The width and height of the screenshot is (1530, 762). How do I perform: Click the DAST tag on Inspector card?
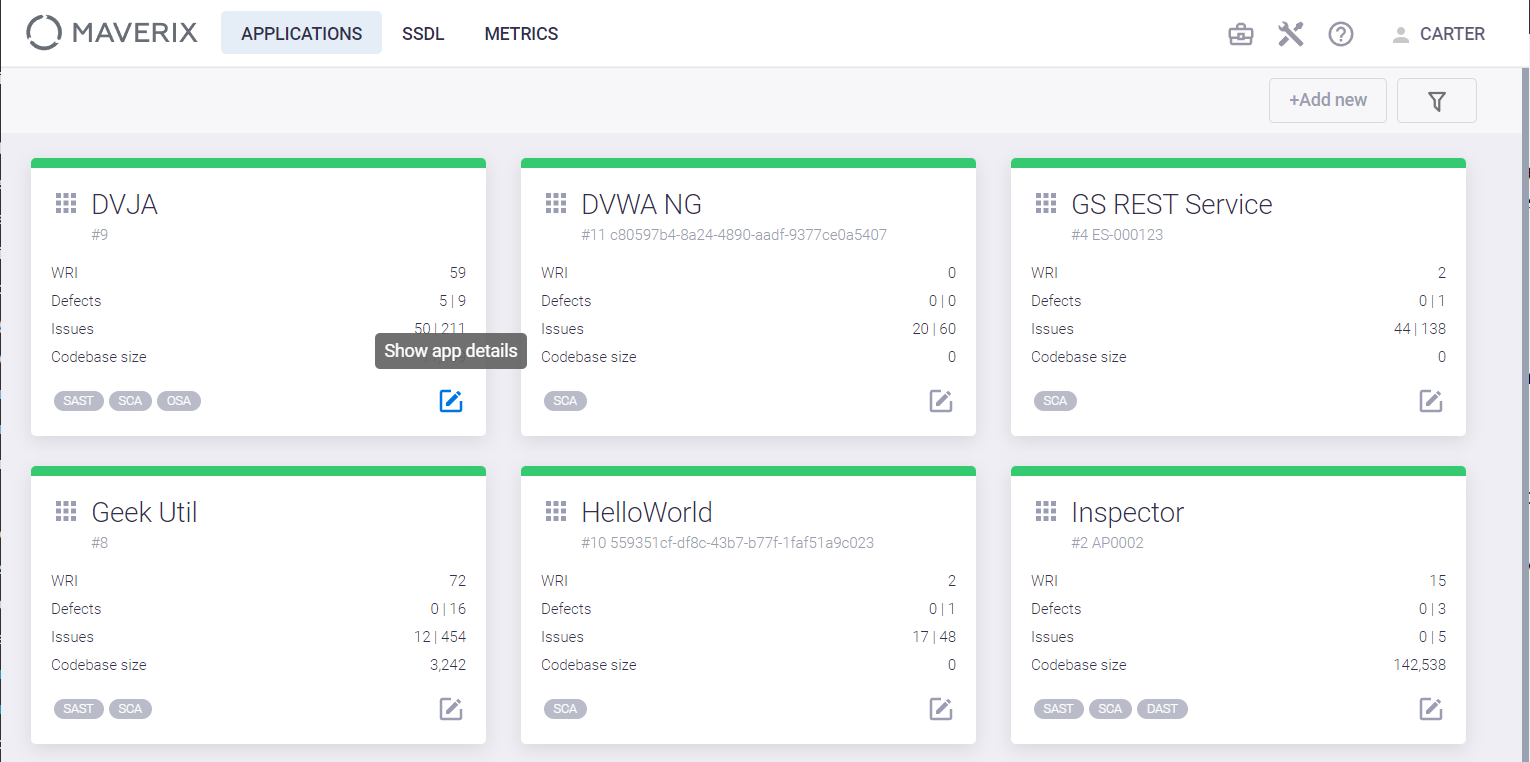(1162, 709)
